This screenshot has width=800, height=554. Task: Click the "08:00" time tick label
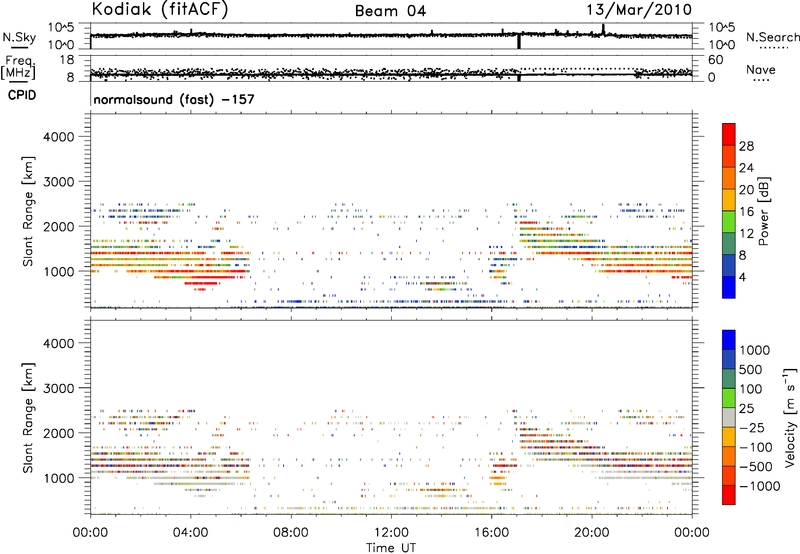coord(291,533)
